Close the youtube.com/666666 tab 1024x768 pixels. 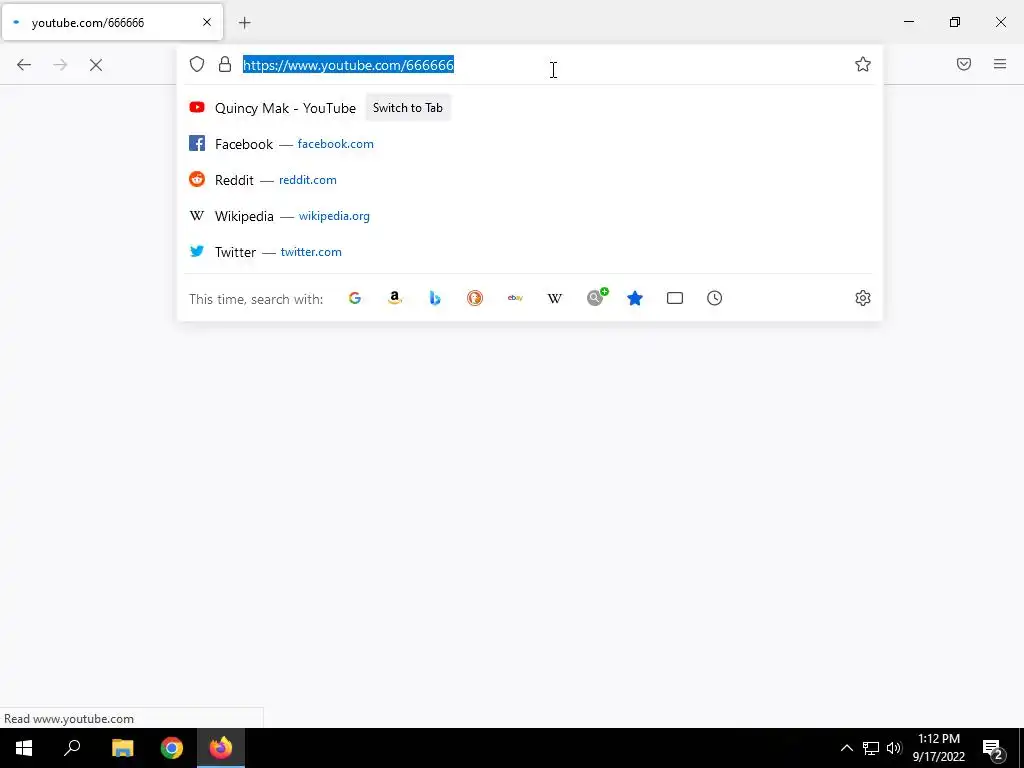click(207, 22)
